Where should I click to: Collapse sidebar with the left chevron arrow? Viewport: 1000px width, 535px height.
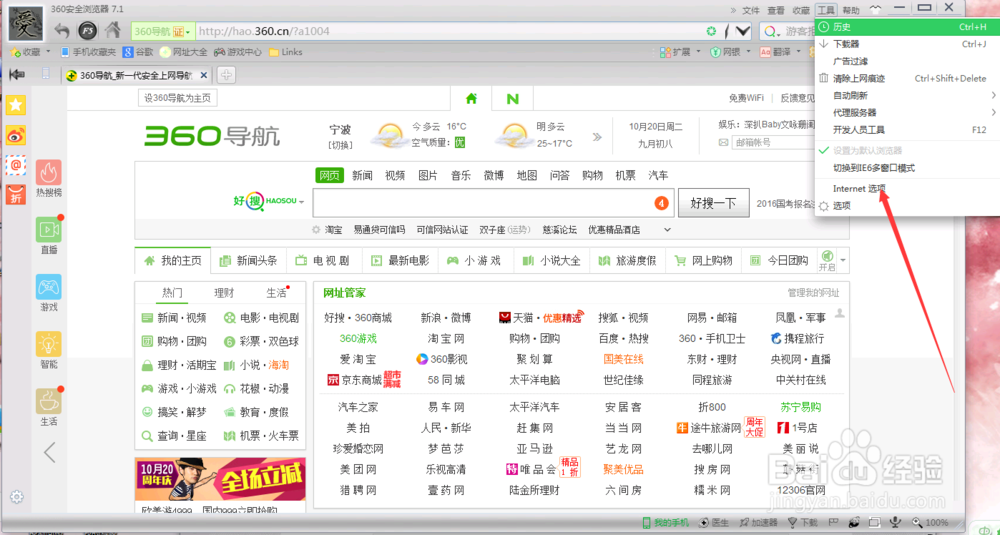coord(50,452)
